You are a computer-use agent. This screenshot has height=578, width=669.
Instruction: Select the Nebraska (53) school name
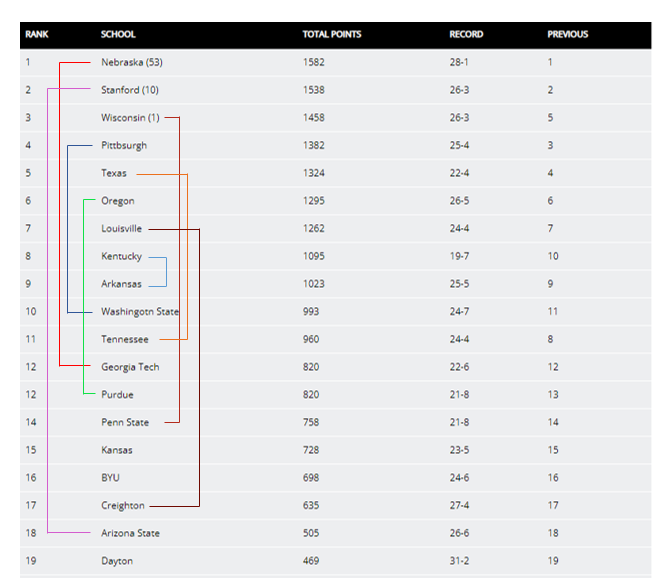132,62
